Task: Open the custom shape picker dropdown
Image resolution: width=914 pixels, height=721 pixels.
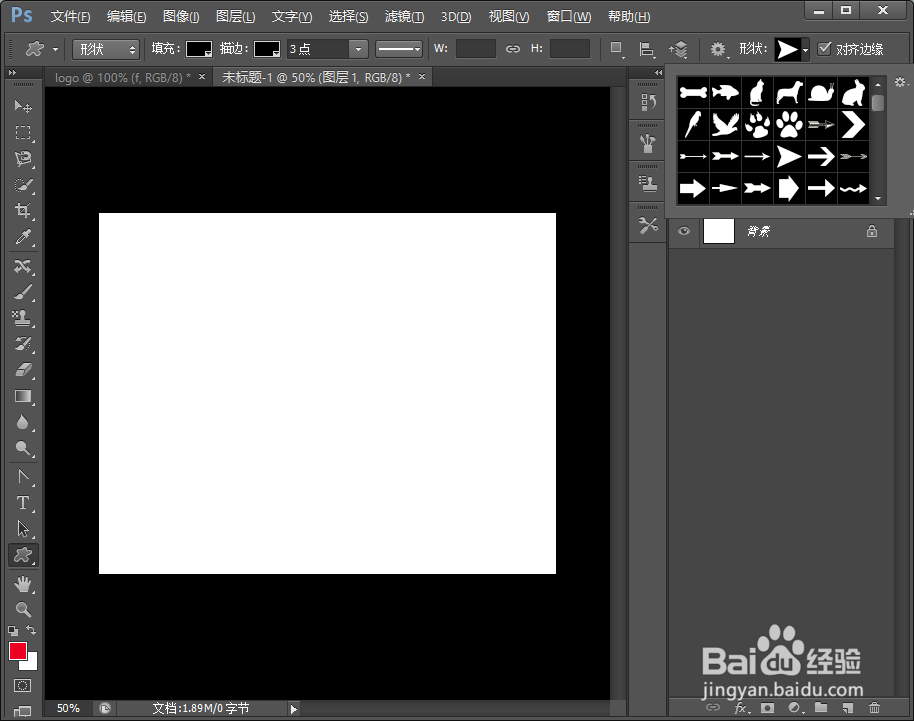Action: (x=805, y=50)
